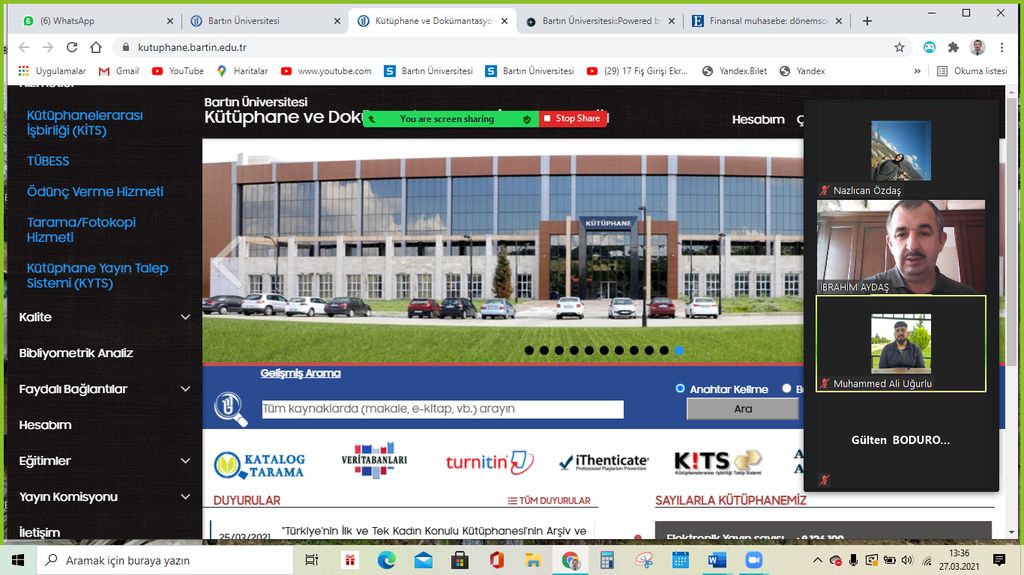Image resolution: width=1024 pixels, height=575 pixels.
Task: Open the KITS logo link
Action: [717, 463]
